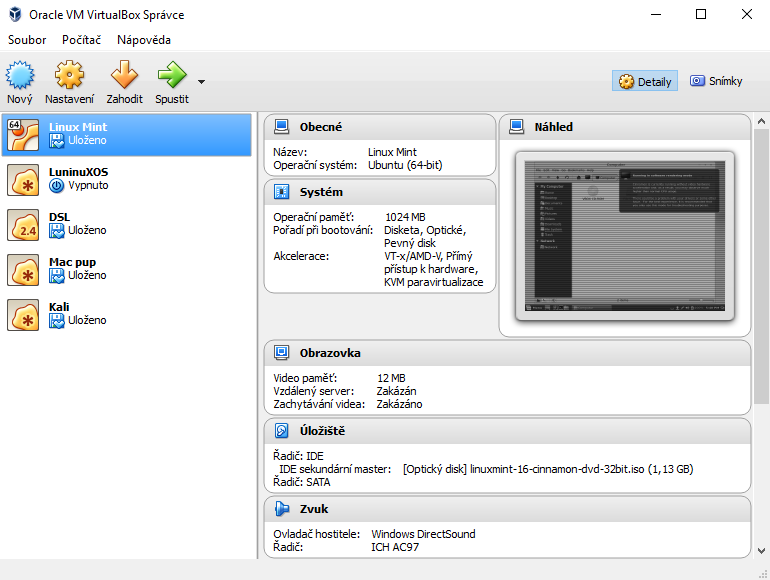Click the saved-state icon under DSL
The width and height of the screenshot is (770, 580).
coord(56,231)
